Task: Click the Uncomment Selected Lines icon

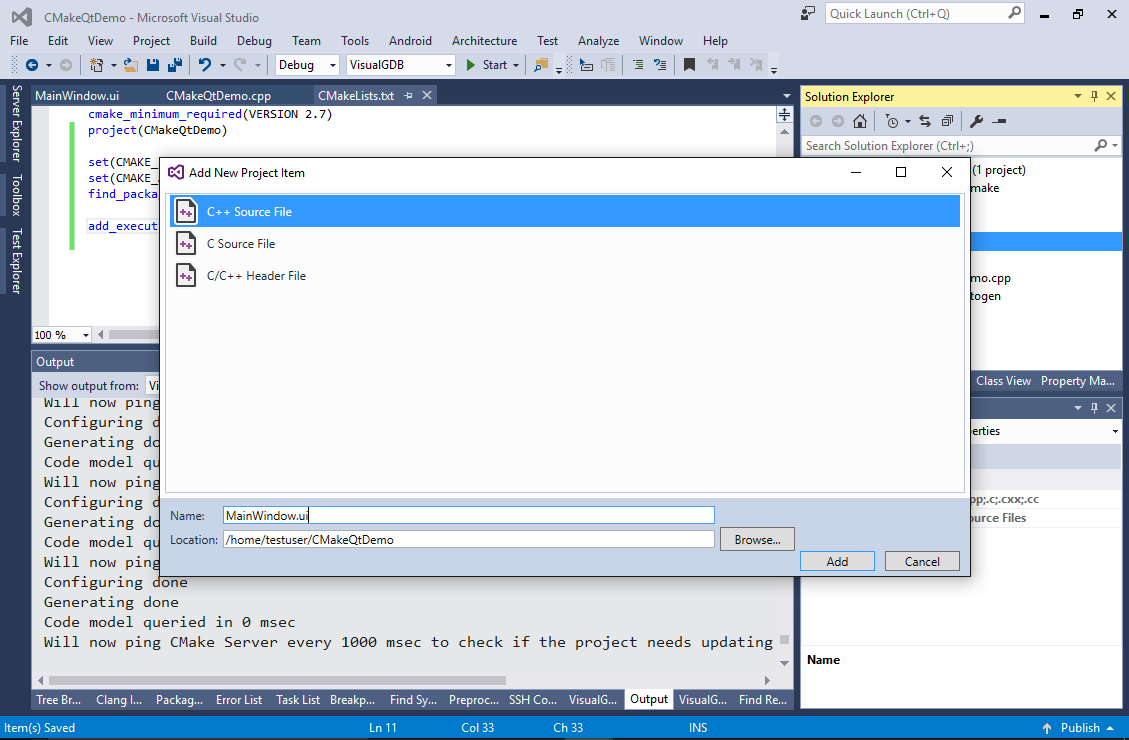Action: pyautogui.click(x=660, y=65)
